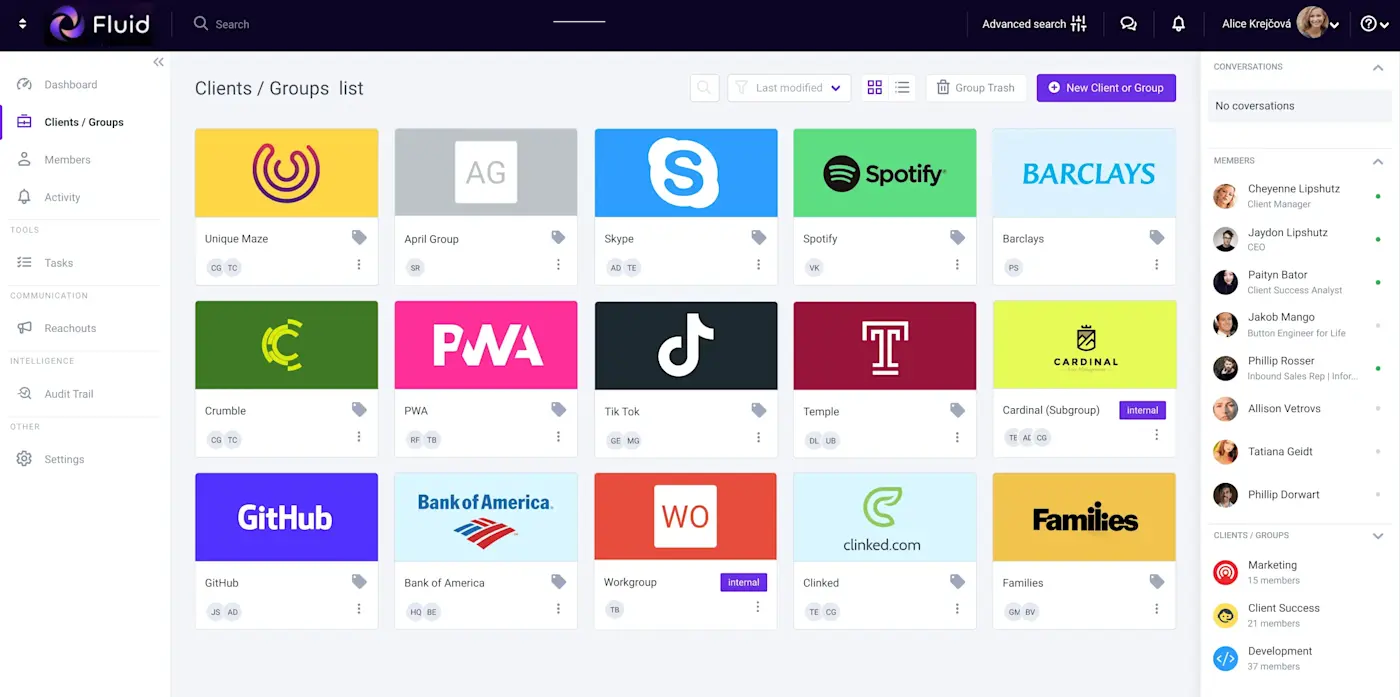This screenshot has height=697, width=1400.
Task: Open the notifications bell
Action: (x=1178, y=24)
